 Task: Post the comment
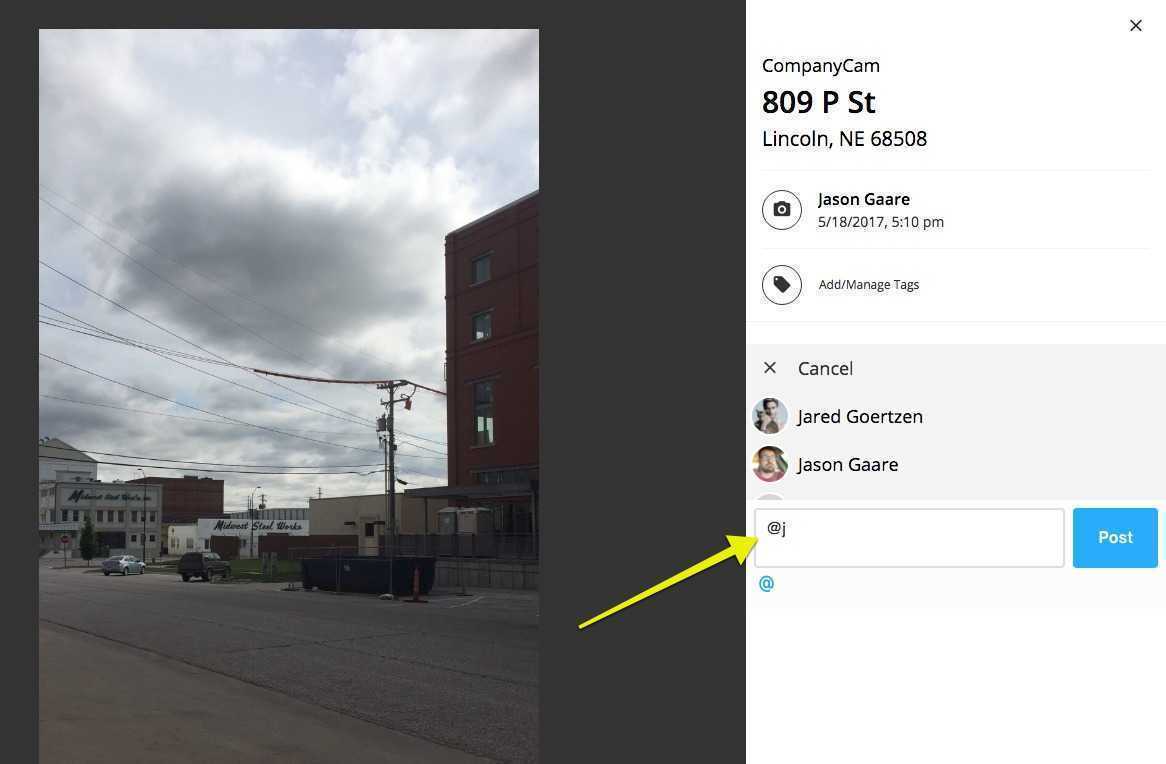1115,538
